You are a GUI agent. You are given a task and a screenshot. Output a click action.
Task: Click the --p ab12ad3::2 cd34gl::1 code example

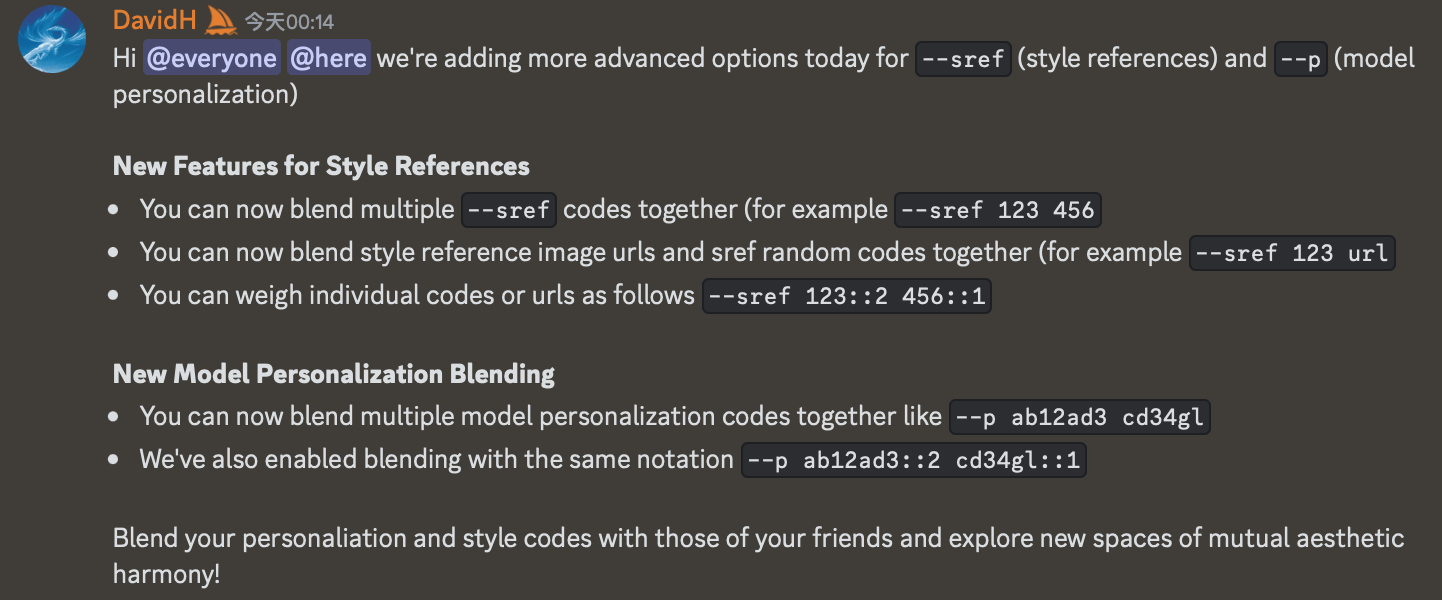[914, 461]
